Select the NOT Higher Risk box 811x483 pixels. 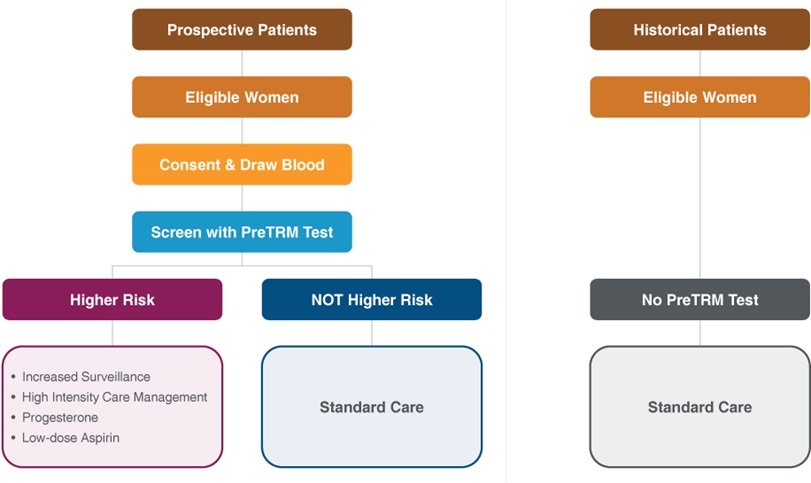pos(372,300)
